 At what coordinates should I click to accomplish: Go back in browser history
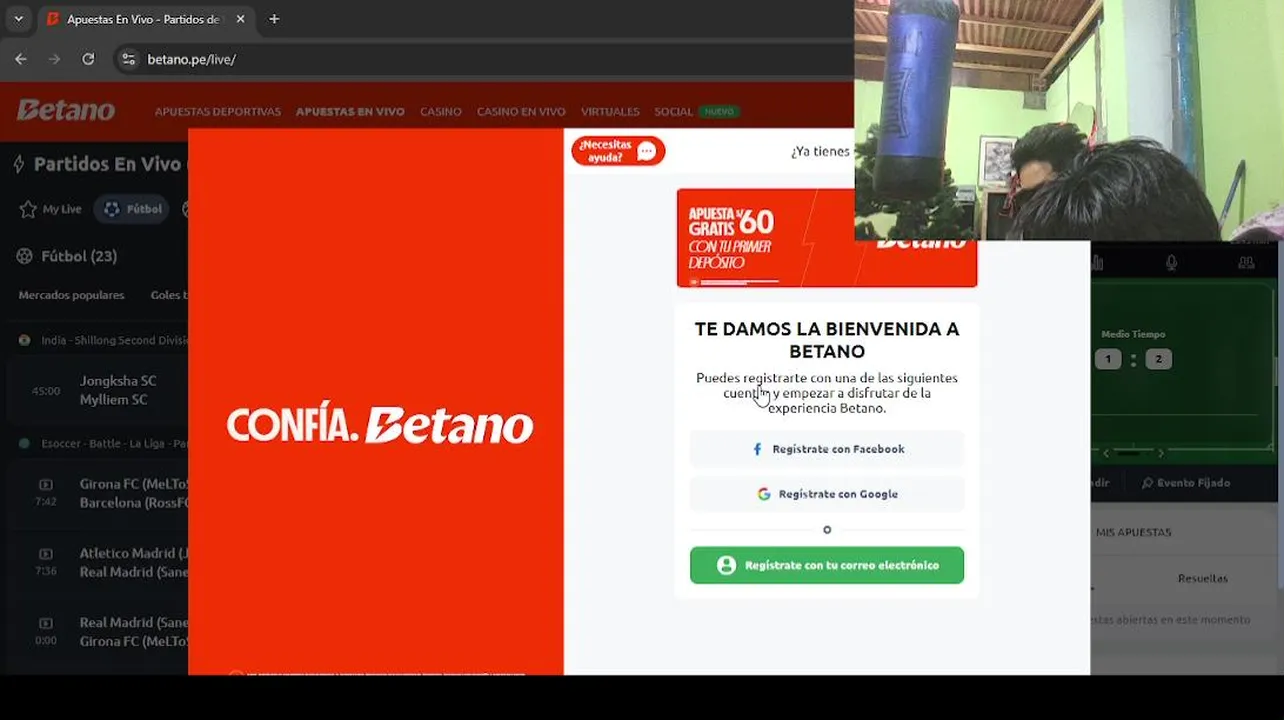[21, 59]
